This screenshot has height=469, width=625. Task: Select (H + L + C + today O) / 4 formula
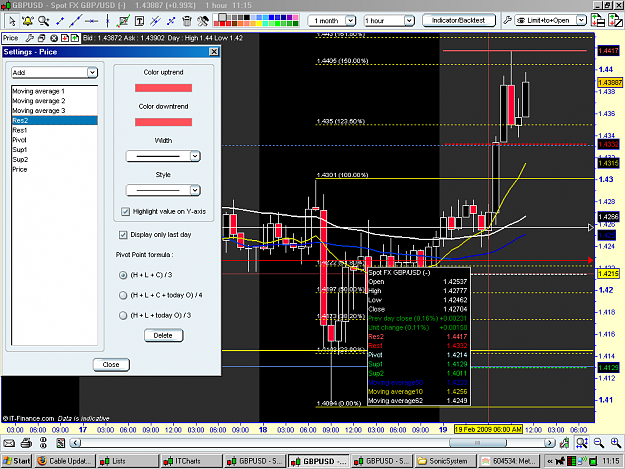(123, 295)
